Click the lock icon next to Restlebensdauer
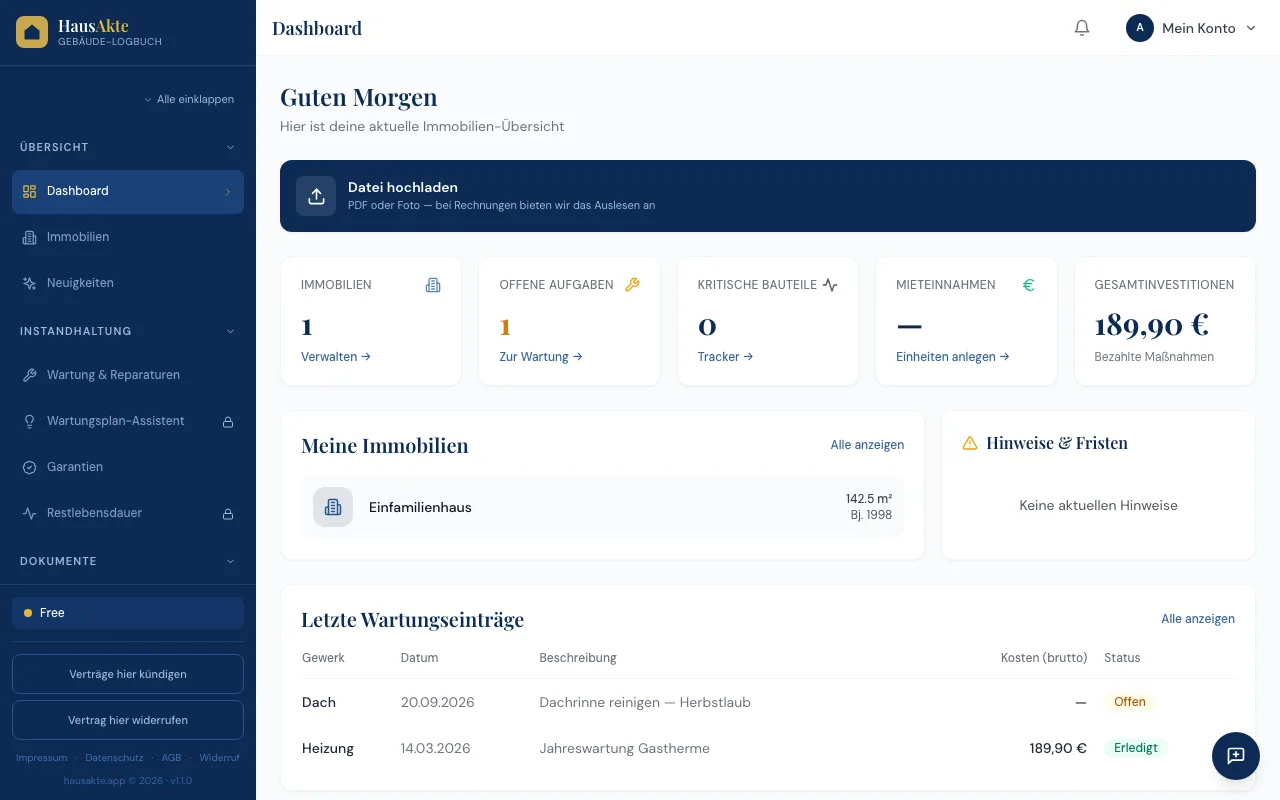 click(228, 514)
